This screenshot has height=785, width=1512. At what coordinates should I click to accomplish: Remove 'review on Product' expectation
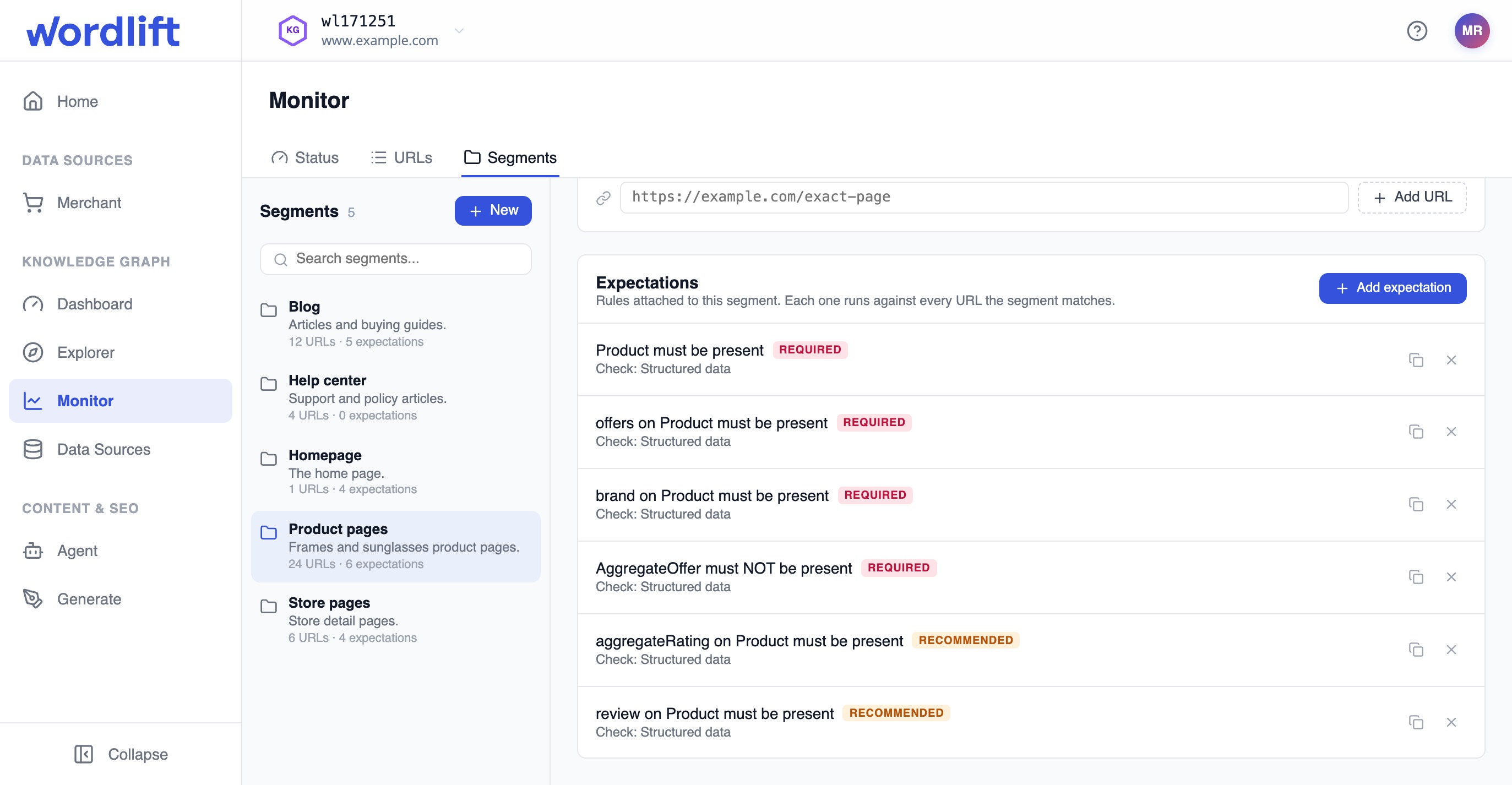[x=1451, y=722]
